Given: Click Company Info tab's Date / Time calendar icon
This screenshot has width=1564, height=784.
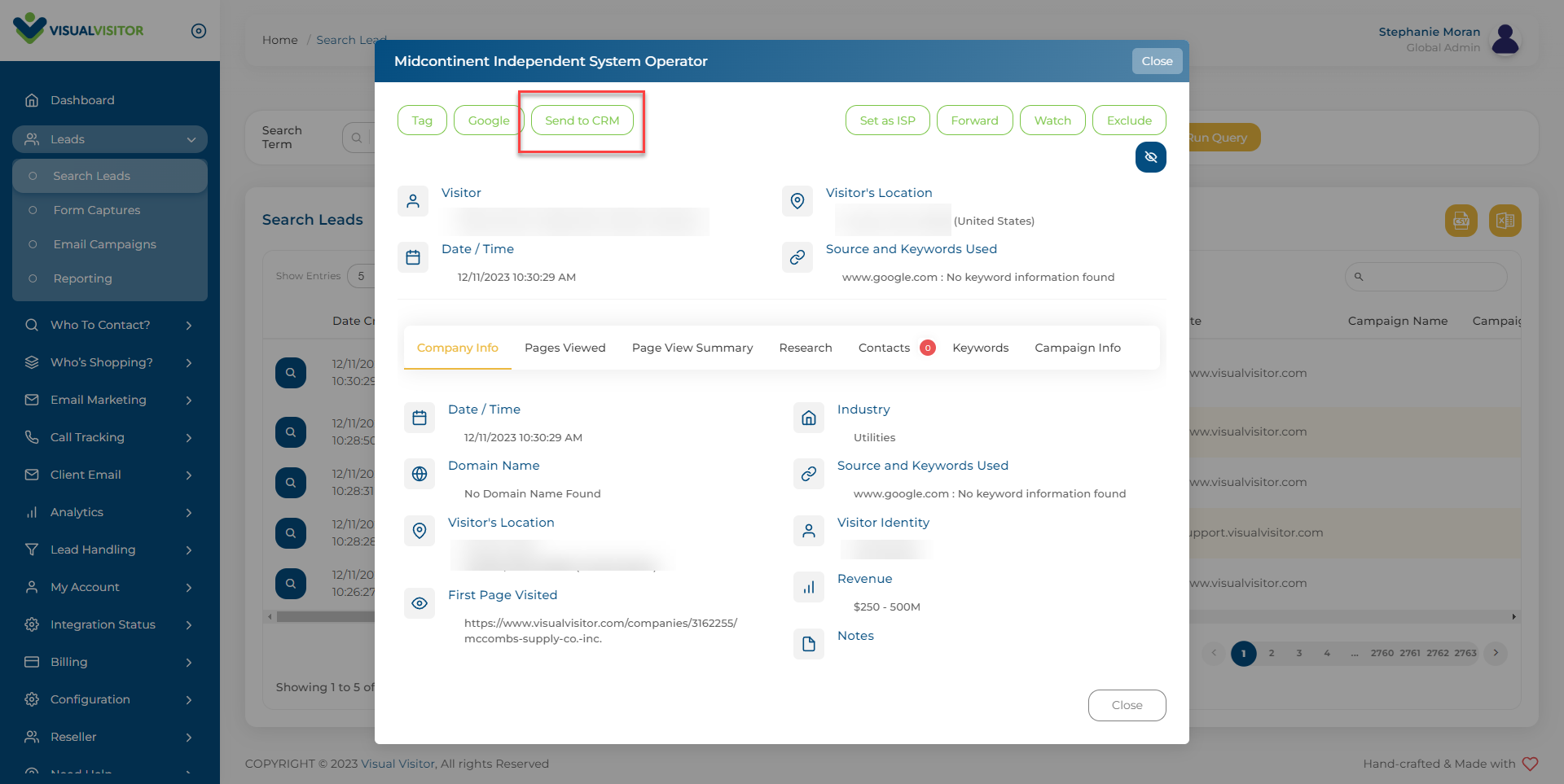Looking at the screenshot, I should coord(420,418).
